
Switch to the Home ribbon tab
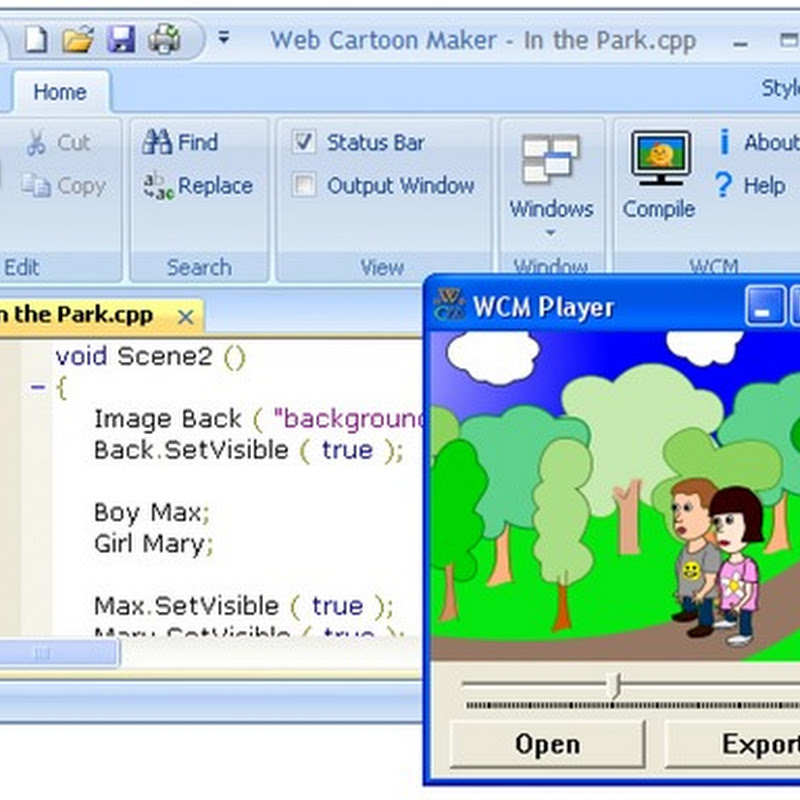[60, 92]
